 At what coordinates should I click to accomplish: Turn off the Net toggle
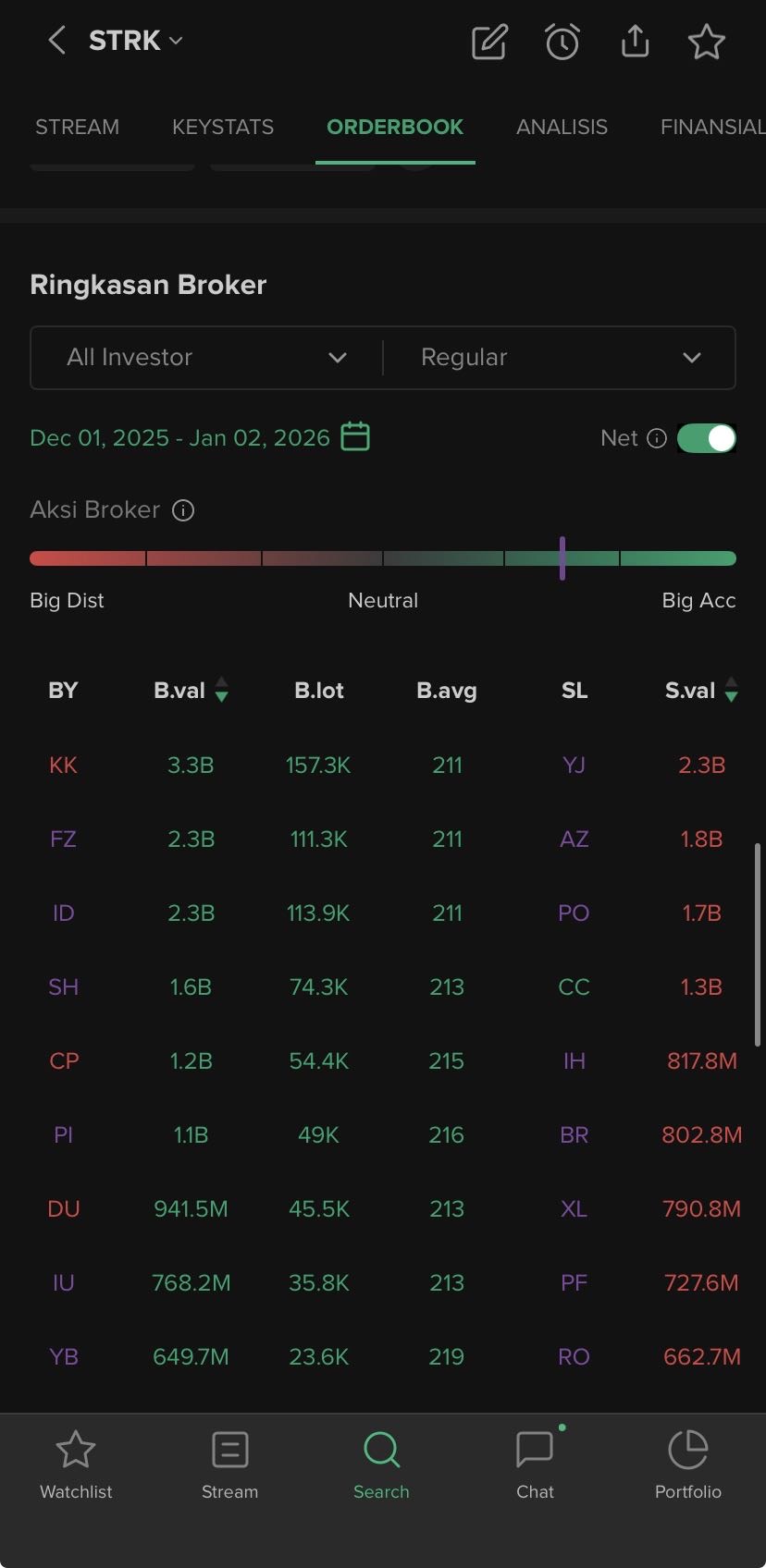707,438
